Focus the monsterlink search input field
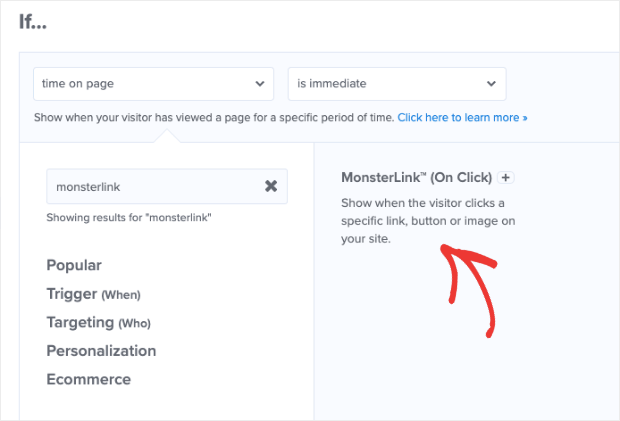The image size is (620, 421). pos(167,186)
